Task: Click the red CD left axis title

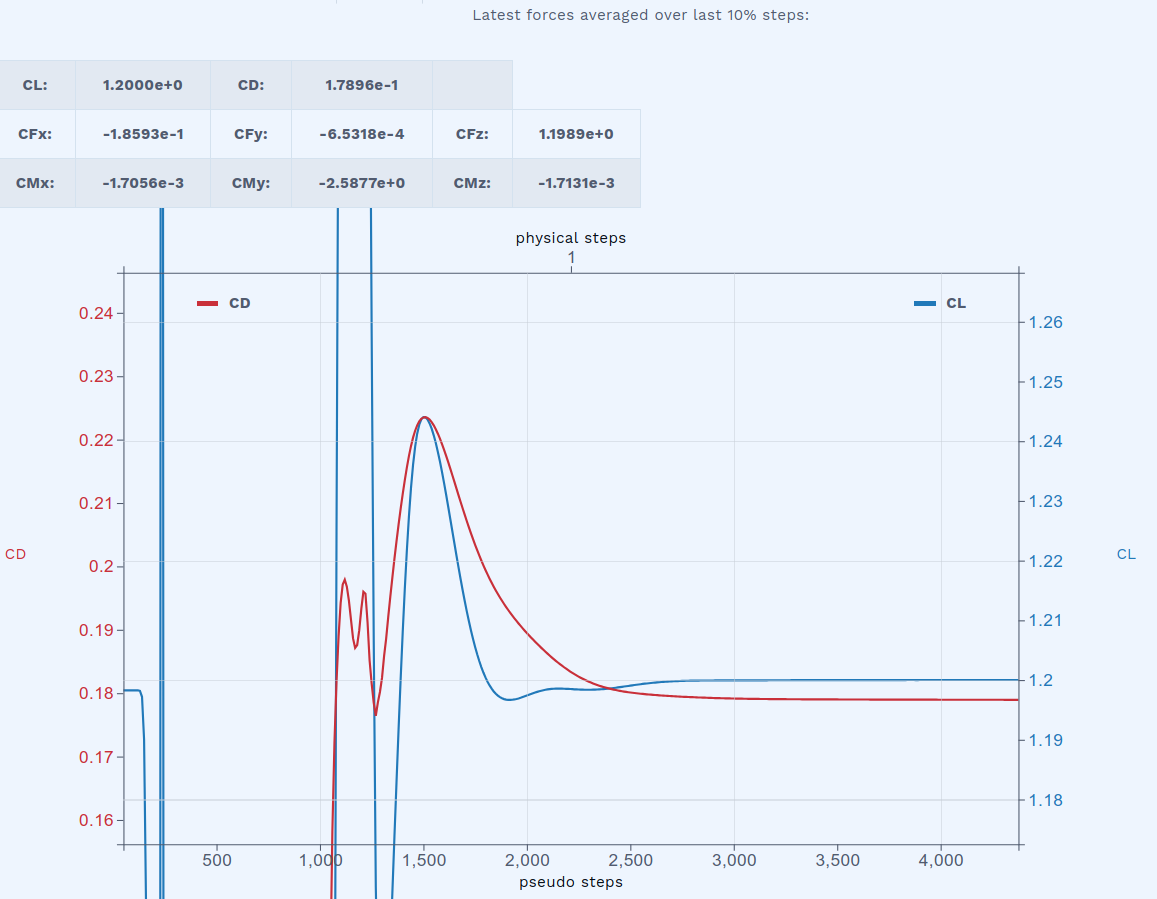Action: pos(16,554)
